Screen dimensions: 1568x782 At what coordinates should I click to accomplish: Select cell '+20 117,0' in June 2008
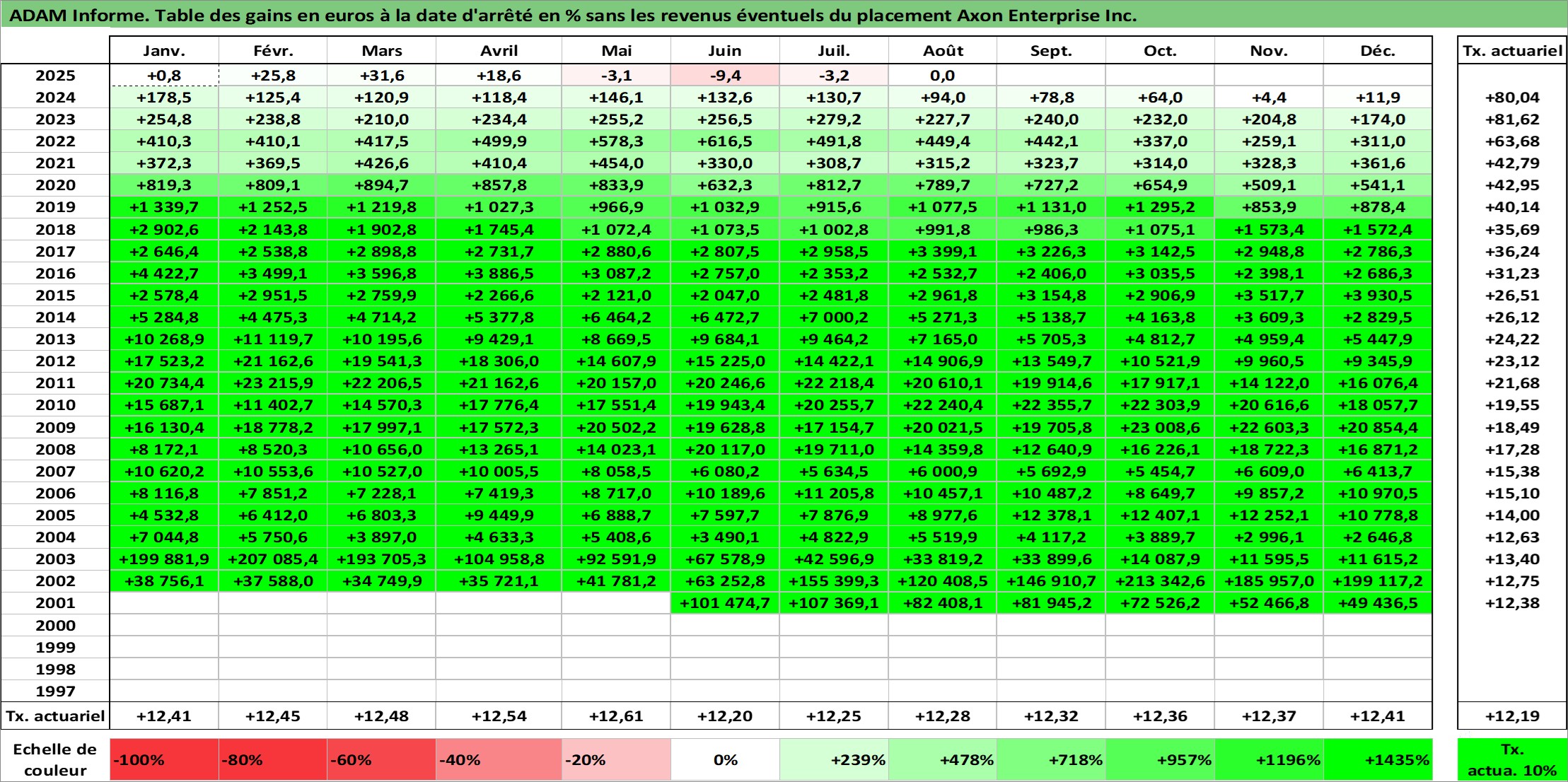pyautogui.click(x=725, y=450)
